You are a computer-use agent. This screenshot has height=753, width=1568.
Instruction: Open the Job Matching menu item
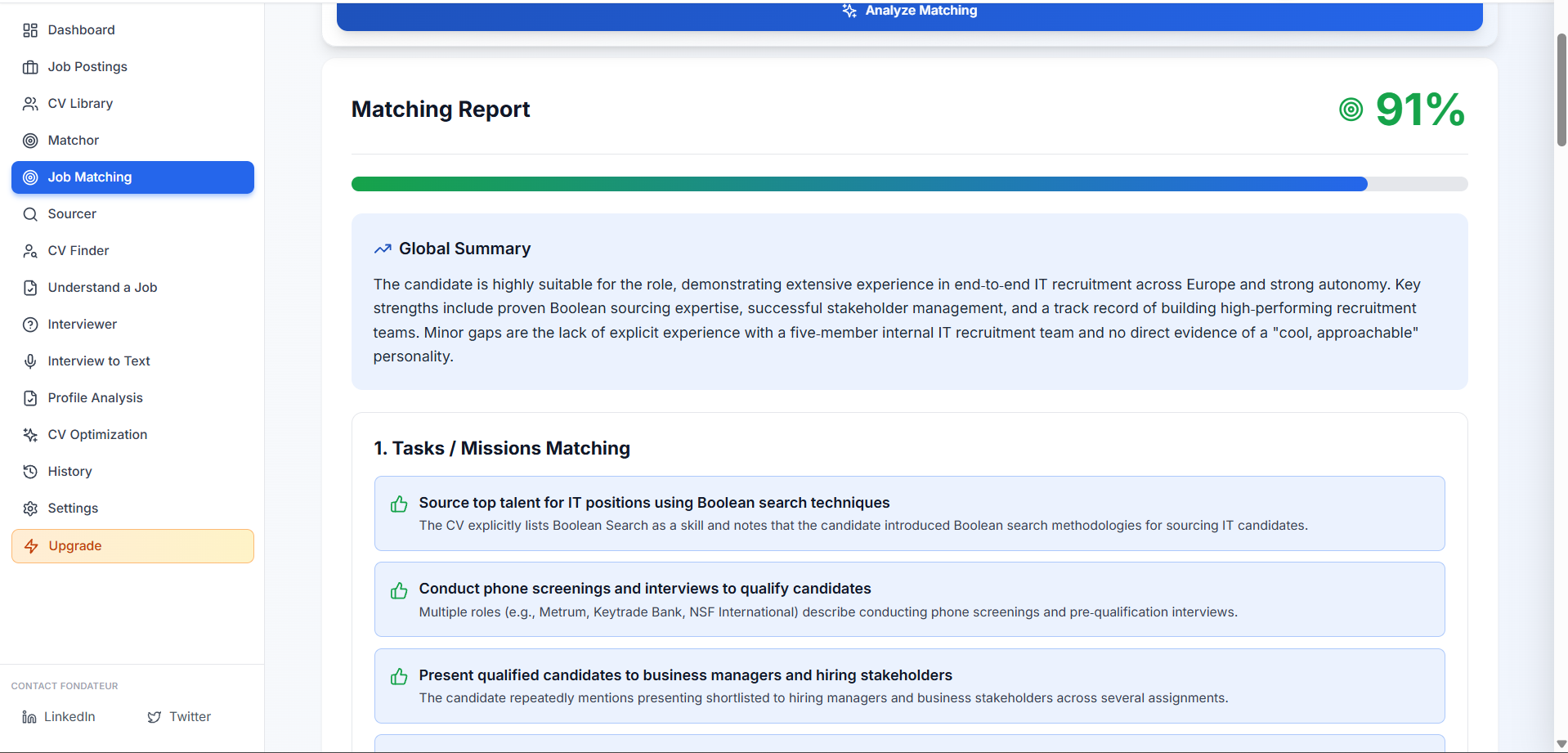click(x=132, y=177)
